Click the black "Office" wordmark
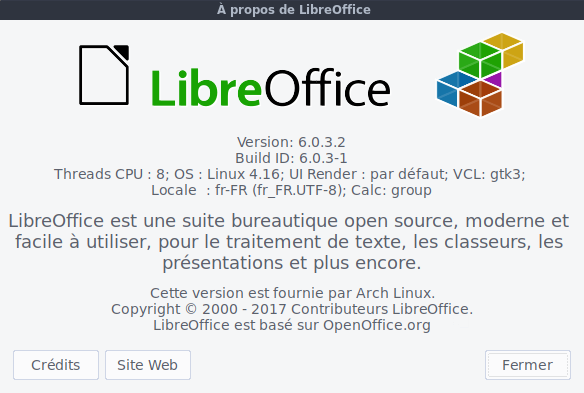The image size is (584, 393). tap(328, 88)
